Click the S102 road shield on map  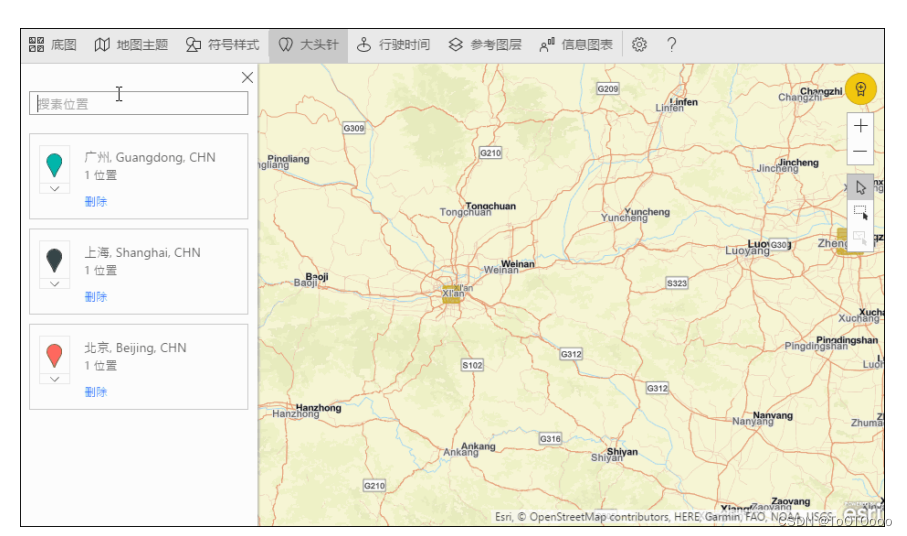pyautogui.click(x=472, y=365)
